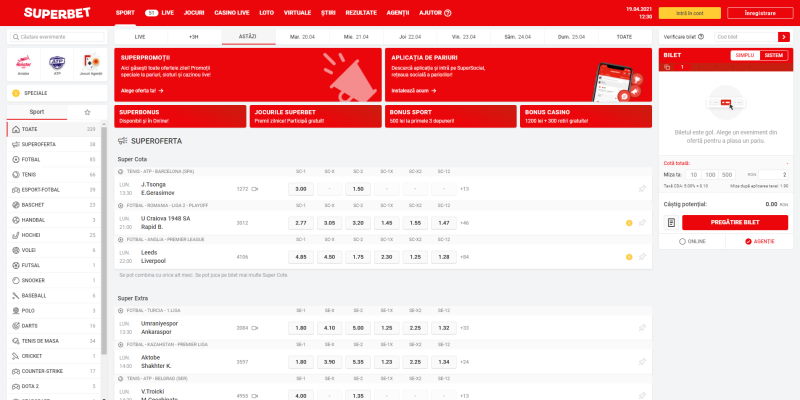Select the Agenție radio option
This screenshot has width=800, height=400.
coord(760,241)
